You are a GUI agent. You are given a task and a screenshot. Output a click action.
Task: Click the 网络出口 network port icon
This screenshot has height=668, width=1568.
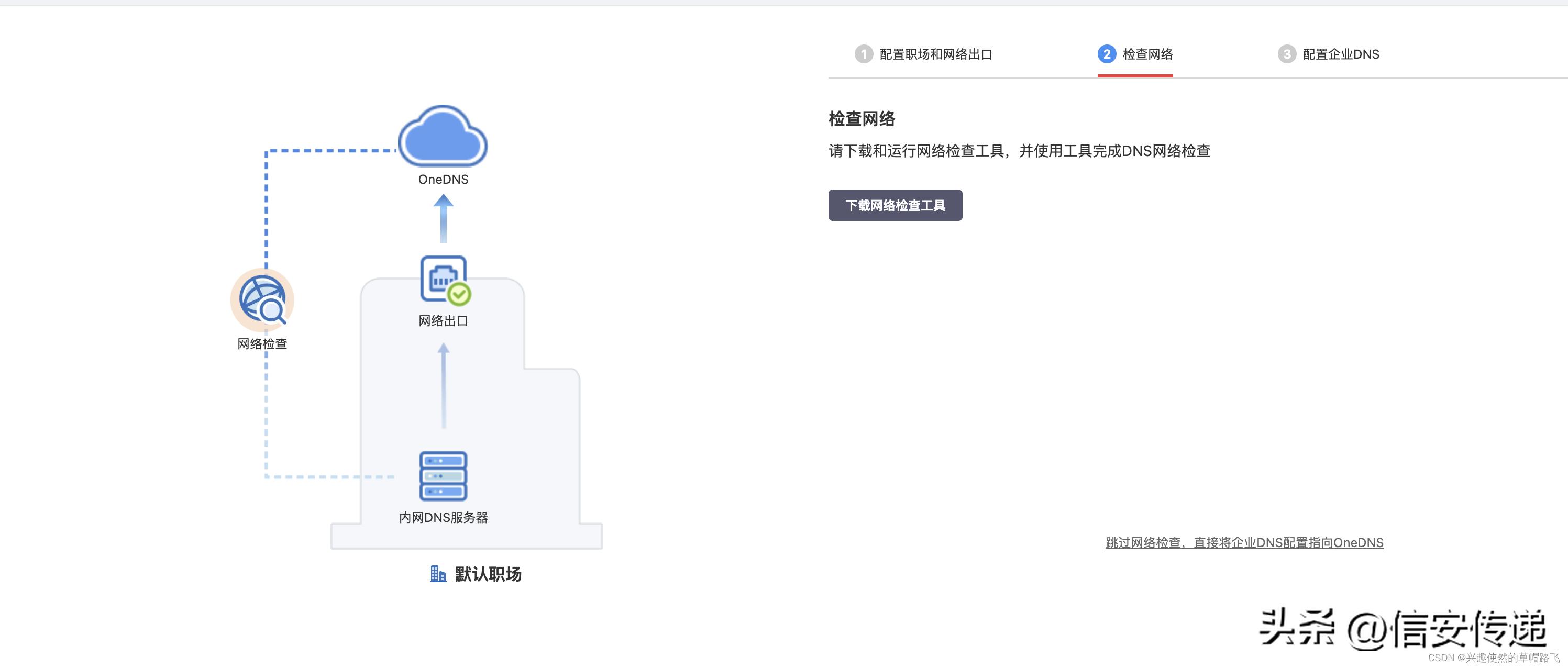click(x=446, y=280)
